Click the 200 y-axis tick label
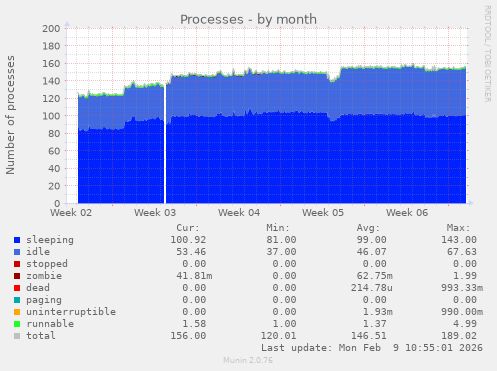 pyautogui.click(x=51, y=29)
